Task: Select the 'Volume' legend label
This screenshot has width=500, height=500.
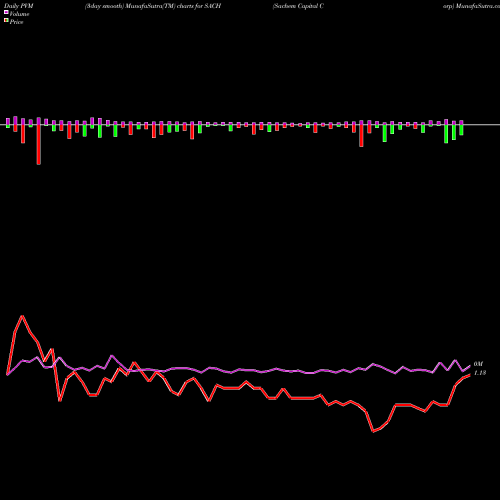Action: [x=19, y=14]
